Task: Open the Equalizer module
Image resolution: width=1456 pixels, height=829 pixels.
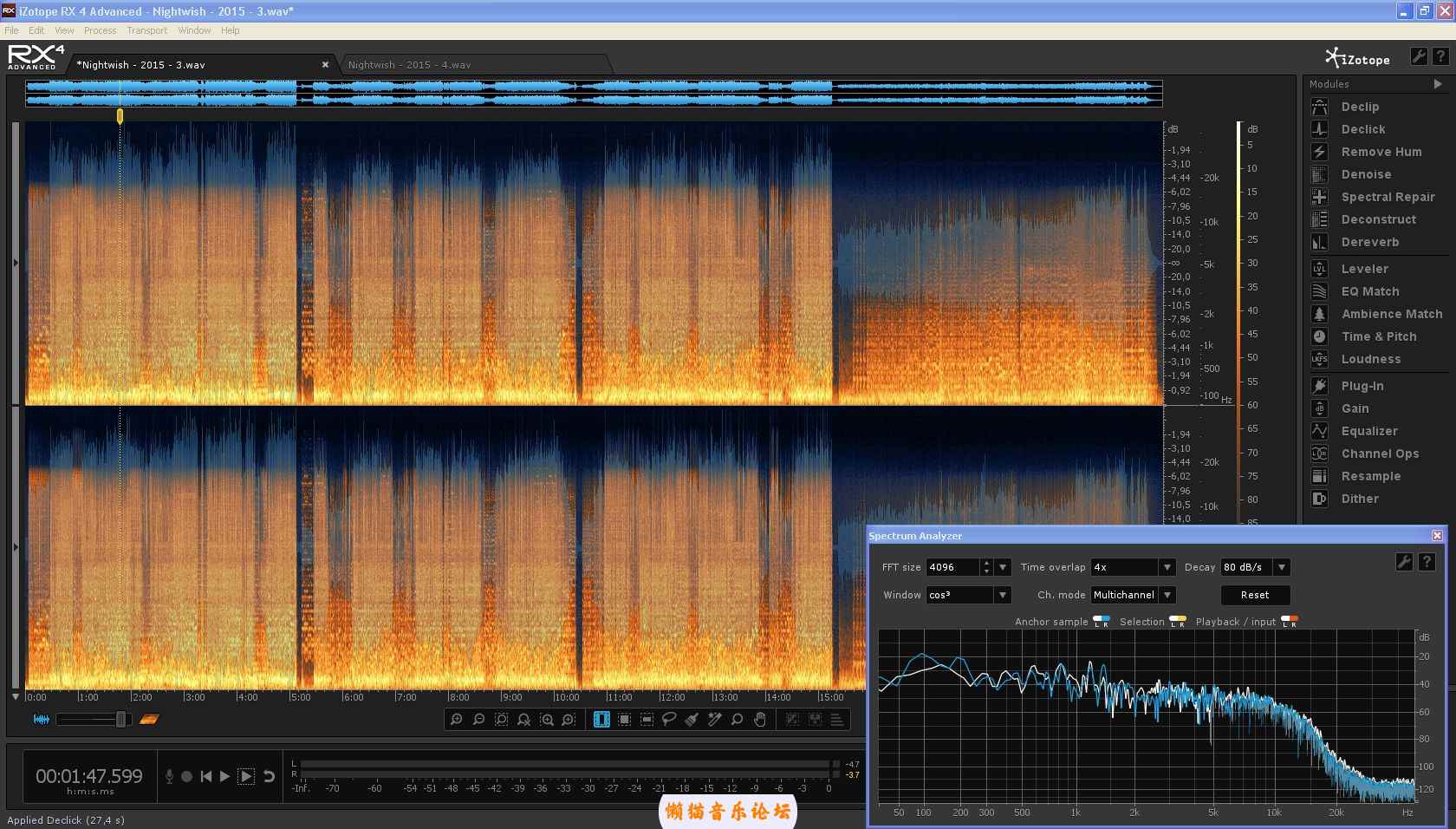Action: (1368, 431)
